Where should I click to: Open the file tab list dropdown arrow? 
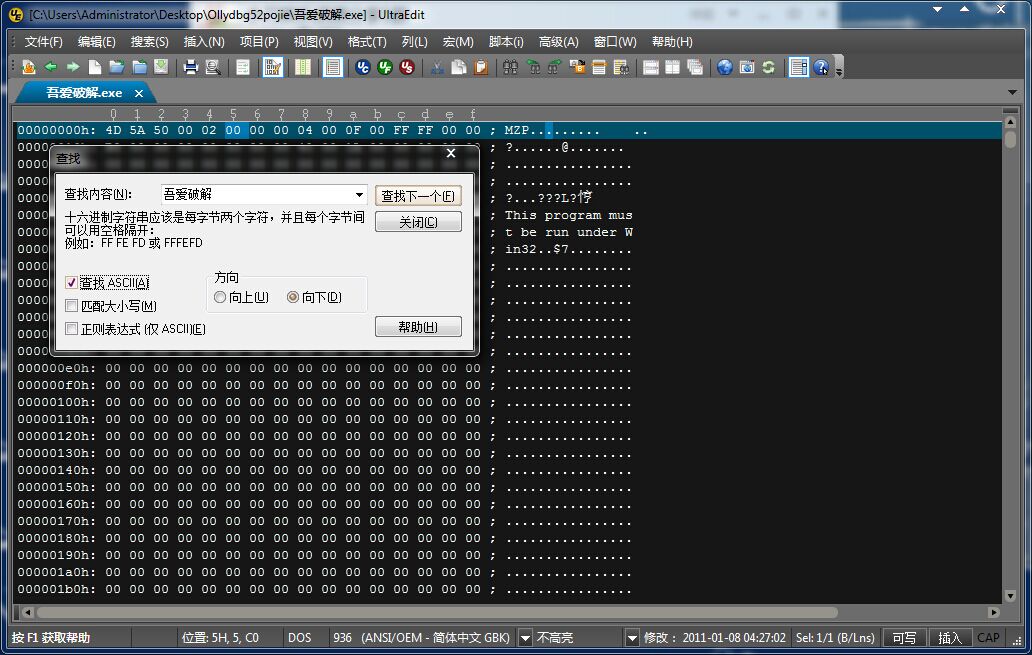1012,92
